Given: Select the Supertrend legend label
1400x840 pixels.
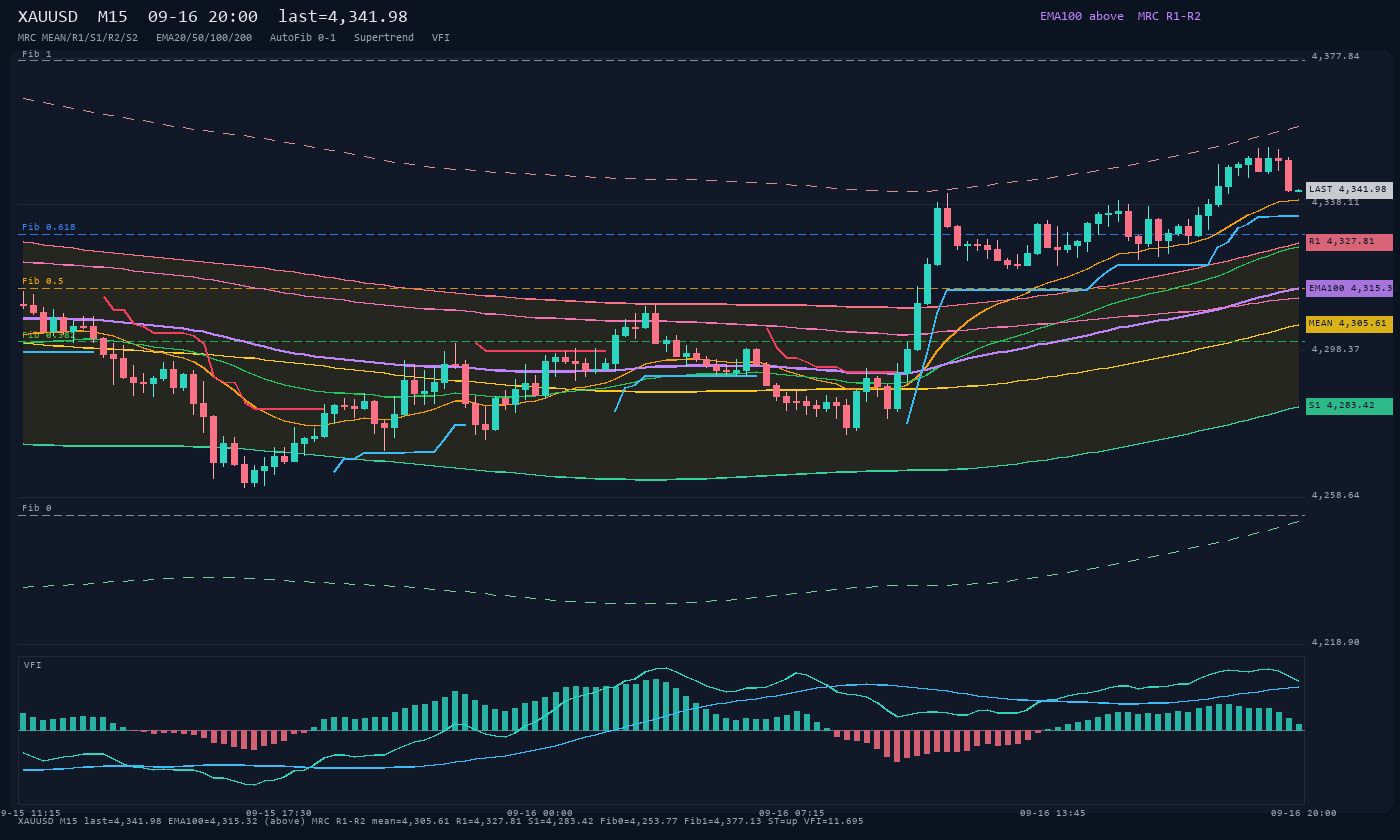Looking at the screenshot, I should tap(384, 38).
